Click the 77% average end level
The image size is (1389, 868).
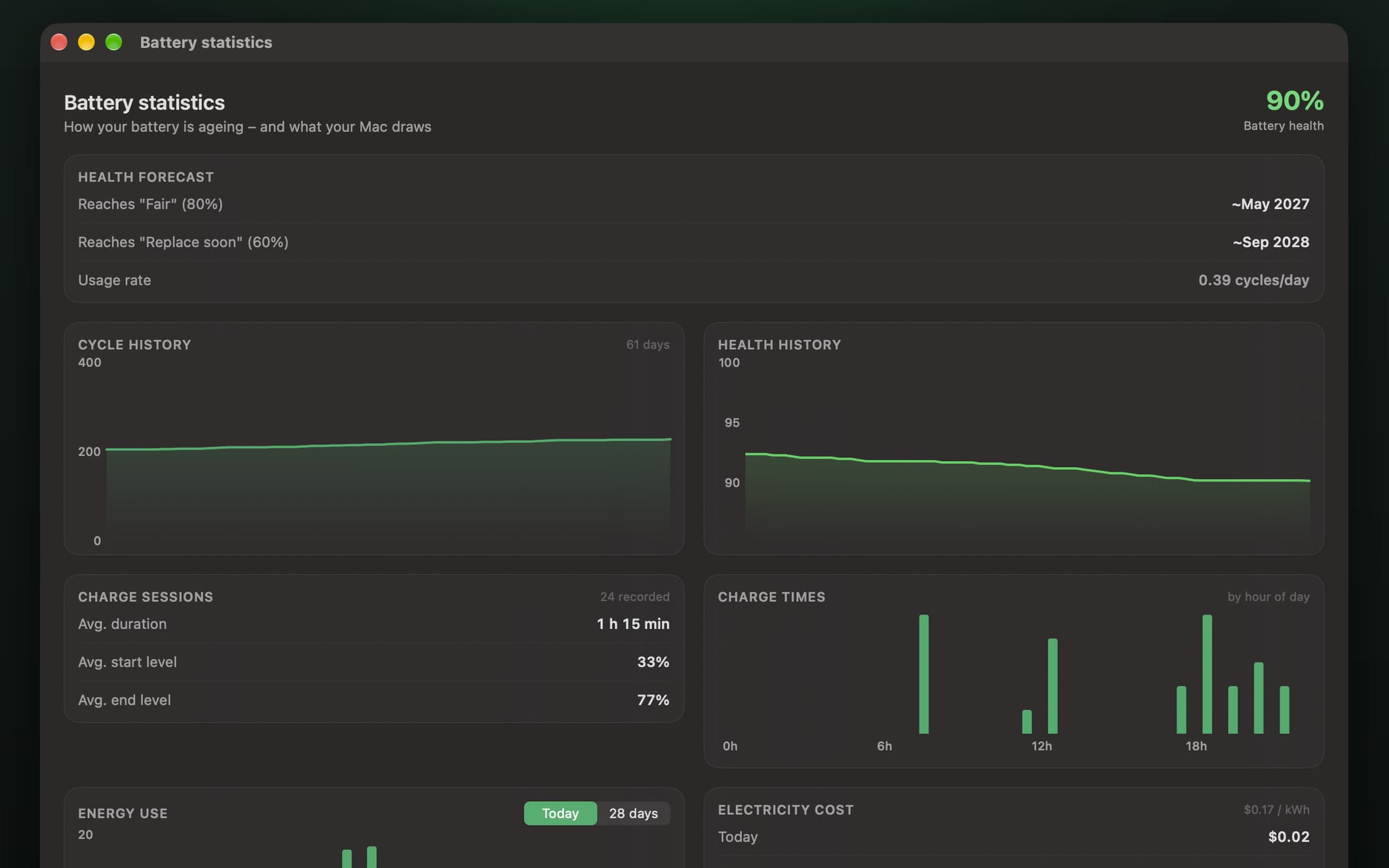click(x=653, y=700)
